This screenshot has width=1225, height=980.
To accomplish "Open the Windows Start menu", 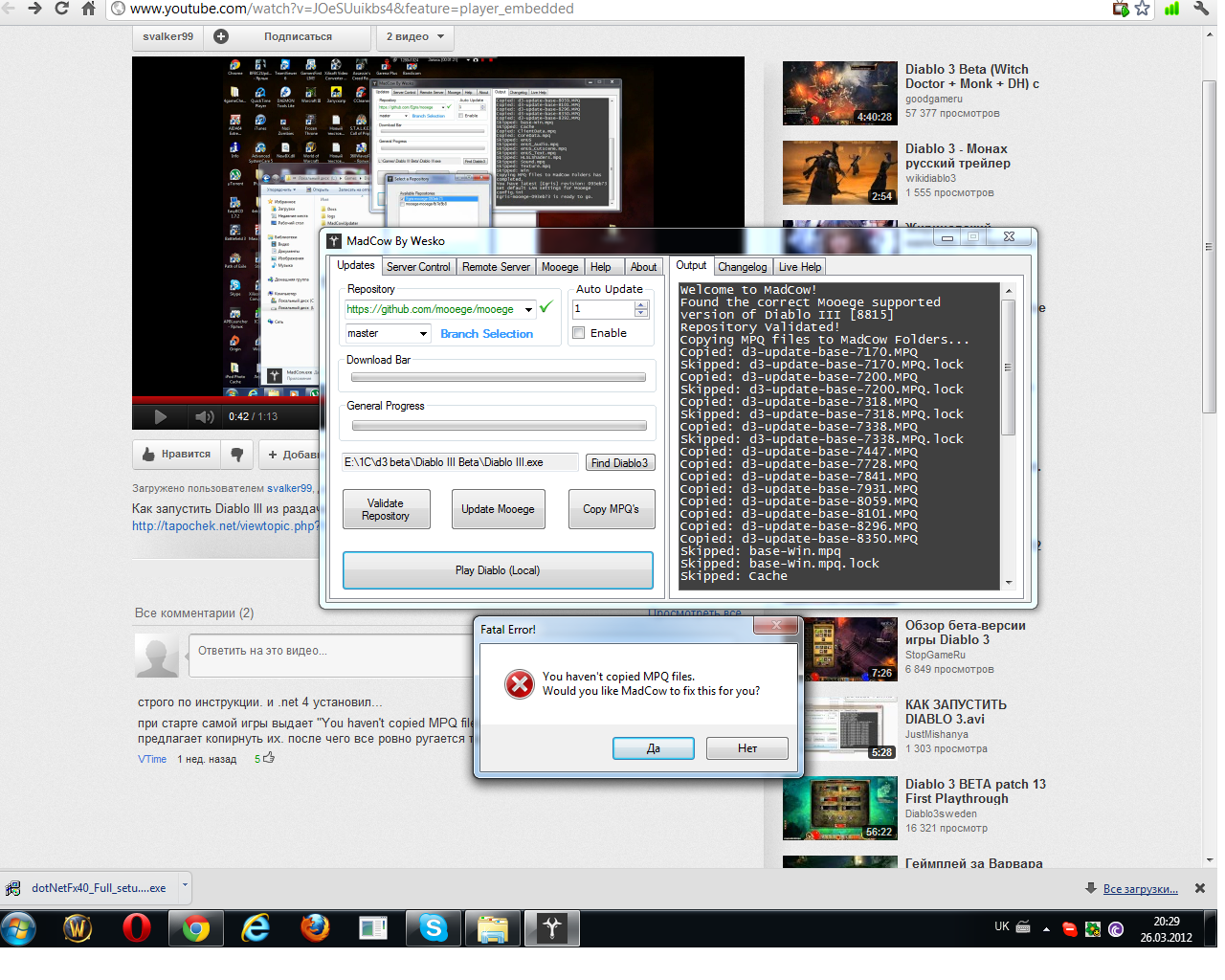I will pos(18,928).
